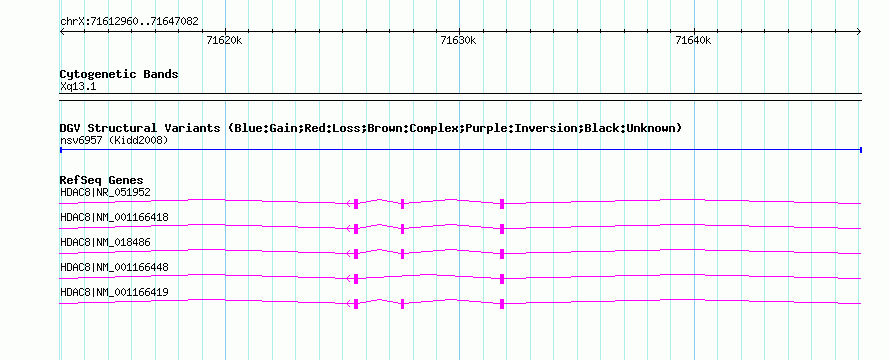This screenshot has height=360, width=890.
Task: Click the middle exon block of NM_001166419
Action: click(402, 304)
